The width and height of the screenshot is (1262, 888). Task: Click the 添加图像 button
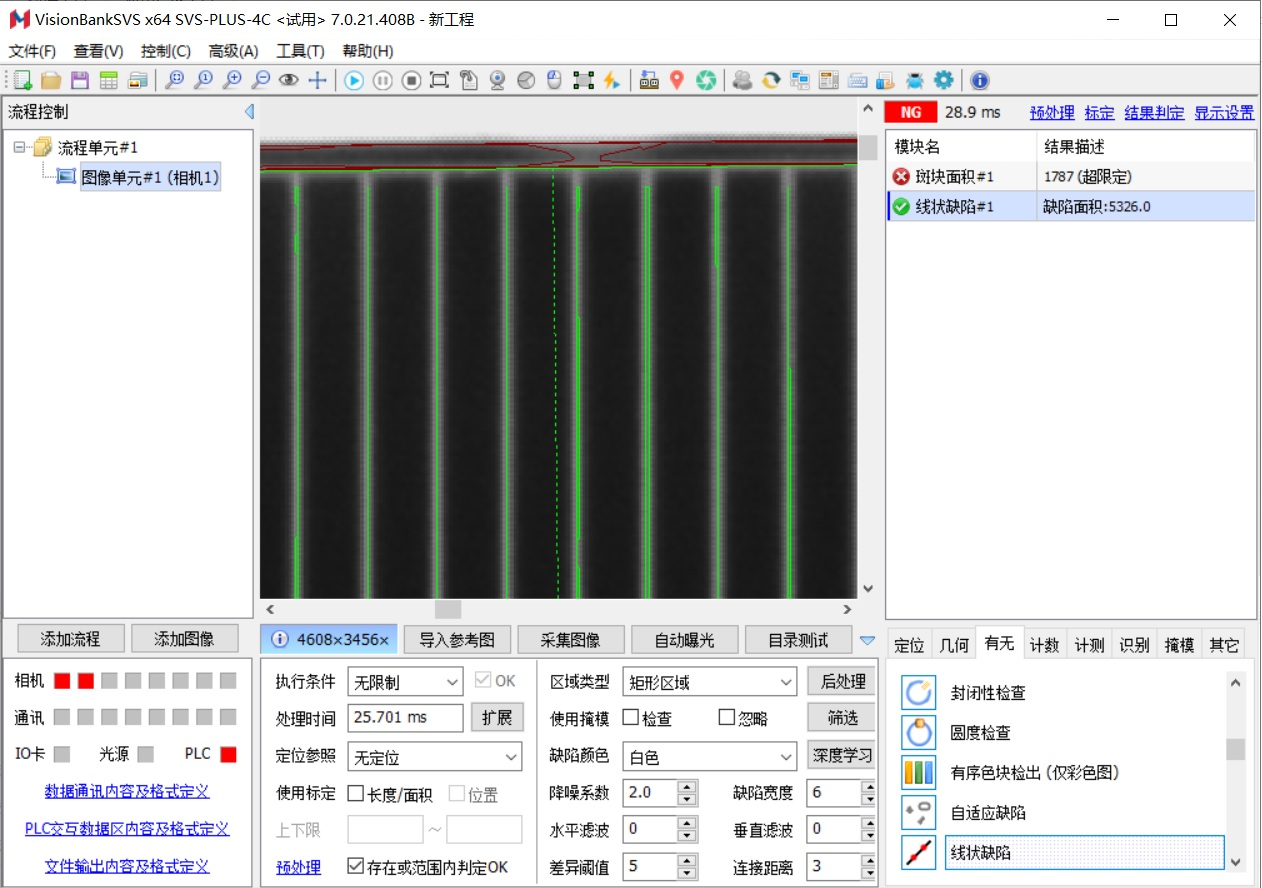[x=183, y=639]
